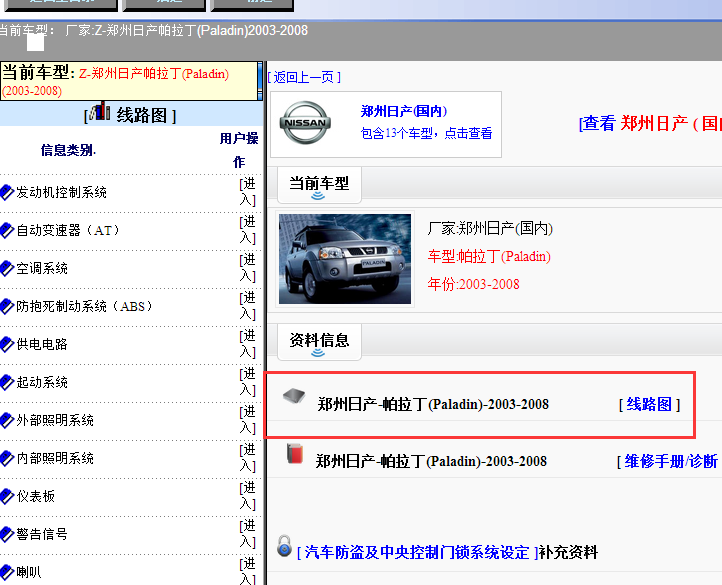Click the book icon beside 发动机控制系统
722x585 pixels.
click(7, 192)
